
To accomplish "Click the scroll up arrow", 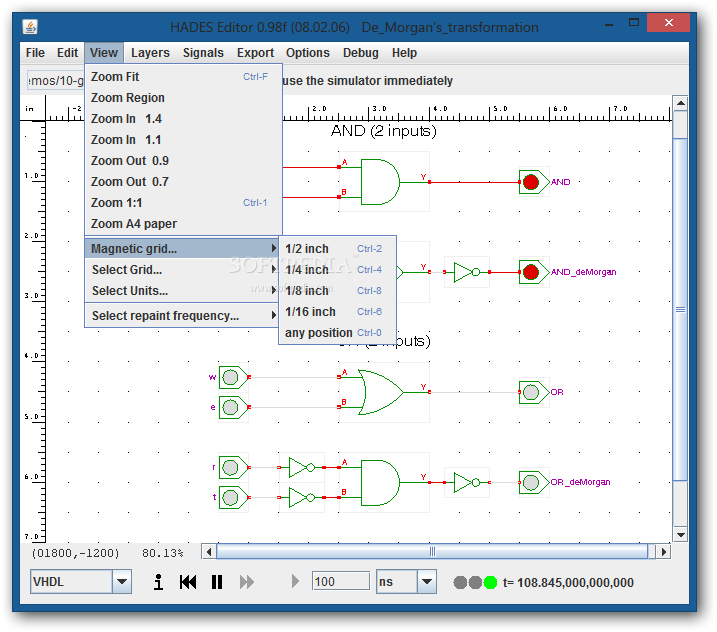I will [680, 103].
